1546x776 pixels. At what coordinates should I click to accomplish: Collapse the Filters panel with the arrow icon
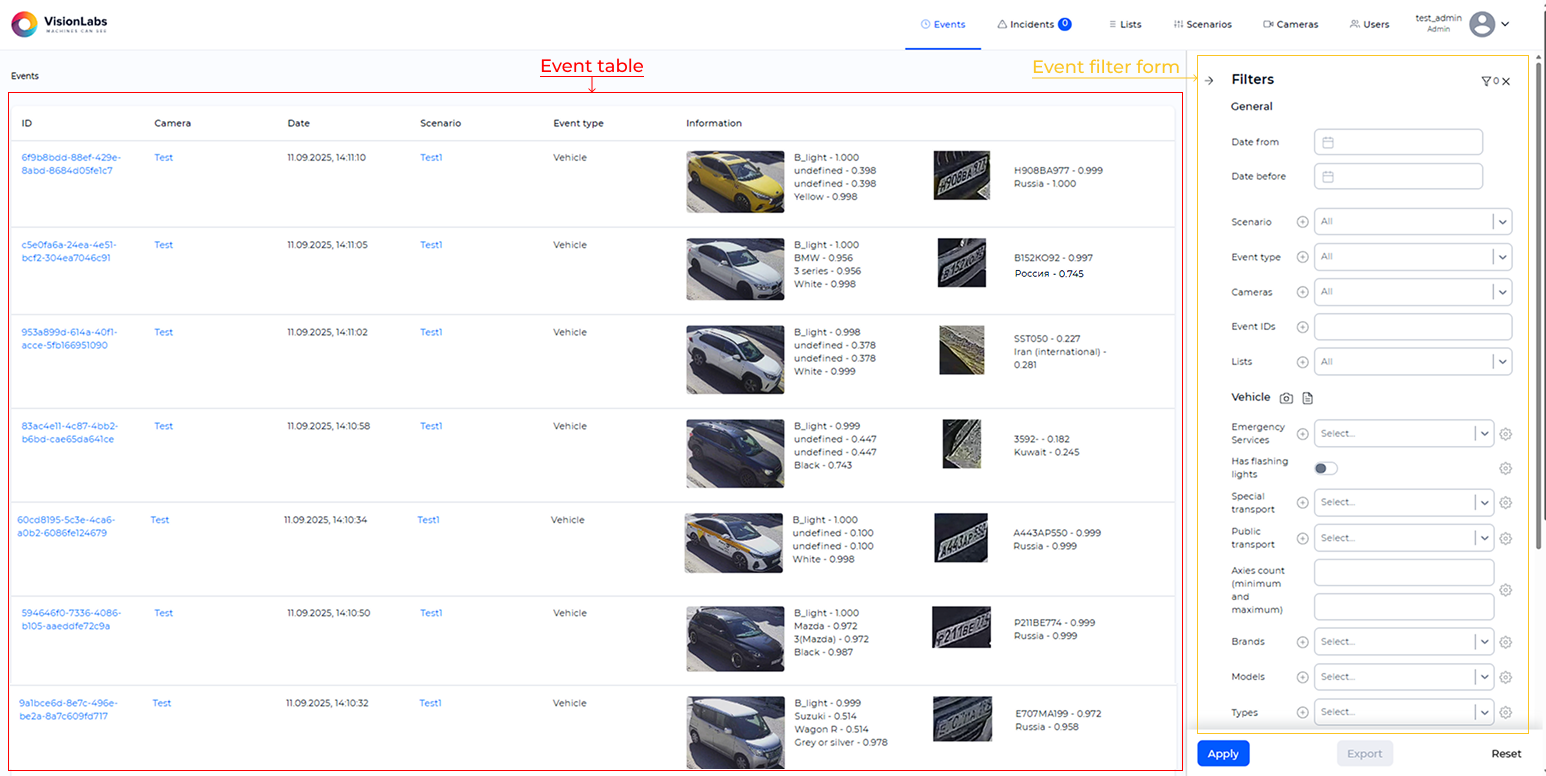tap(1209, 80)
